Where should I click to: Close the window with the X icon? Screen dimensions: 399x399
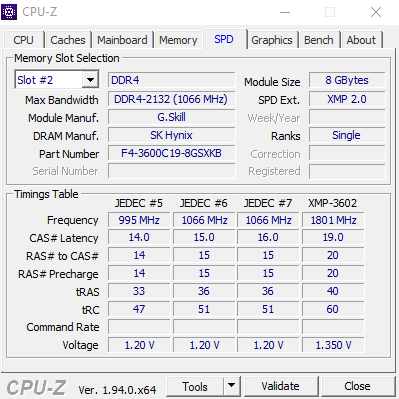tap(376, 12)
